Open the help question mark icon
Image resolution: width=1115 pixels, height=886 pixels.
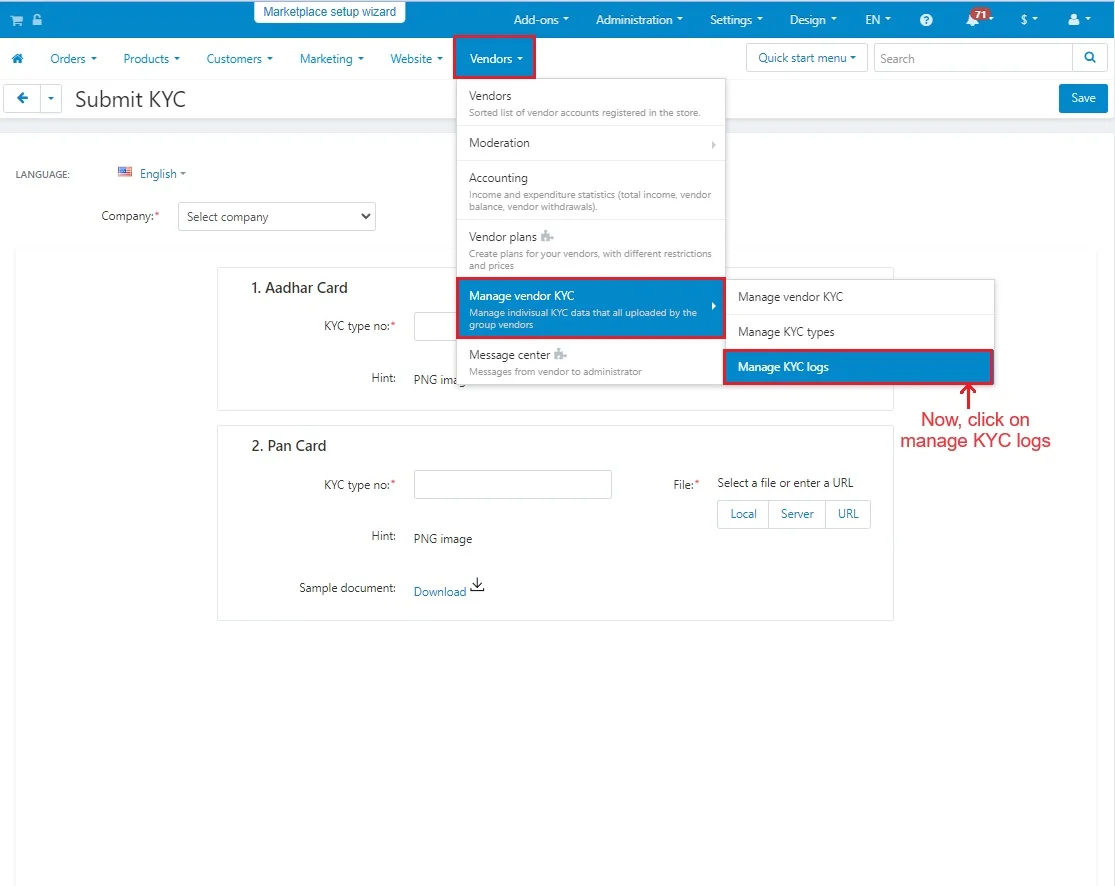coord(926,20)
